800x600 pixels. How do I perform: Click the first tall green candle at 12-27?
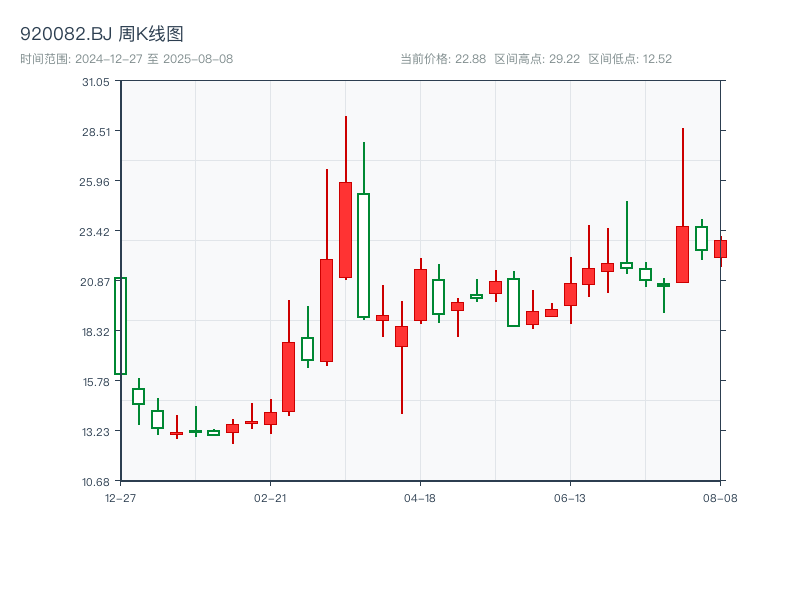point(120,326)
